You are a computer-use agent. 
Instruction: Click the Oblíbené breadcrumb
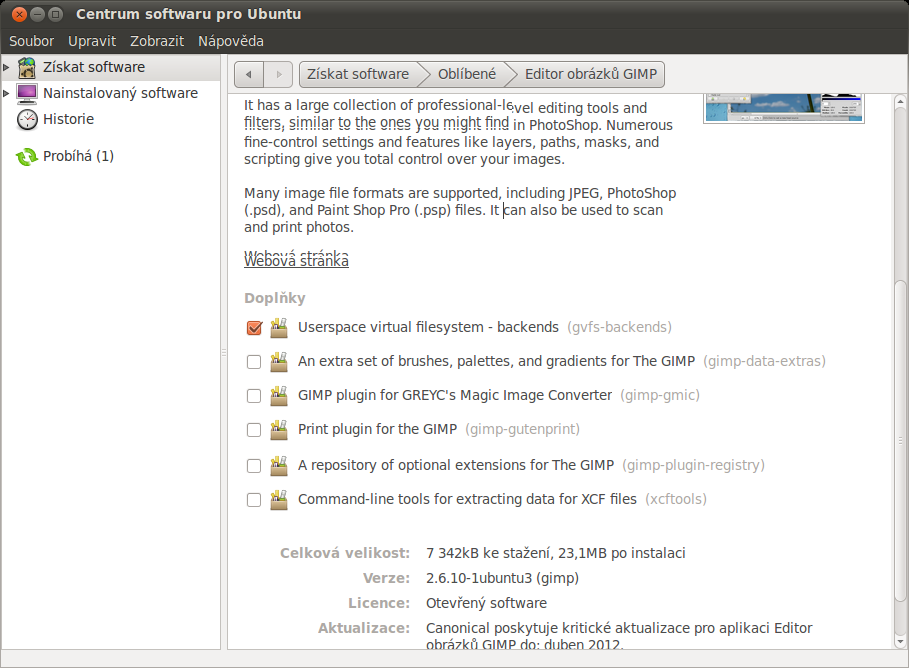click(467, 74)
